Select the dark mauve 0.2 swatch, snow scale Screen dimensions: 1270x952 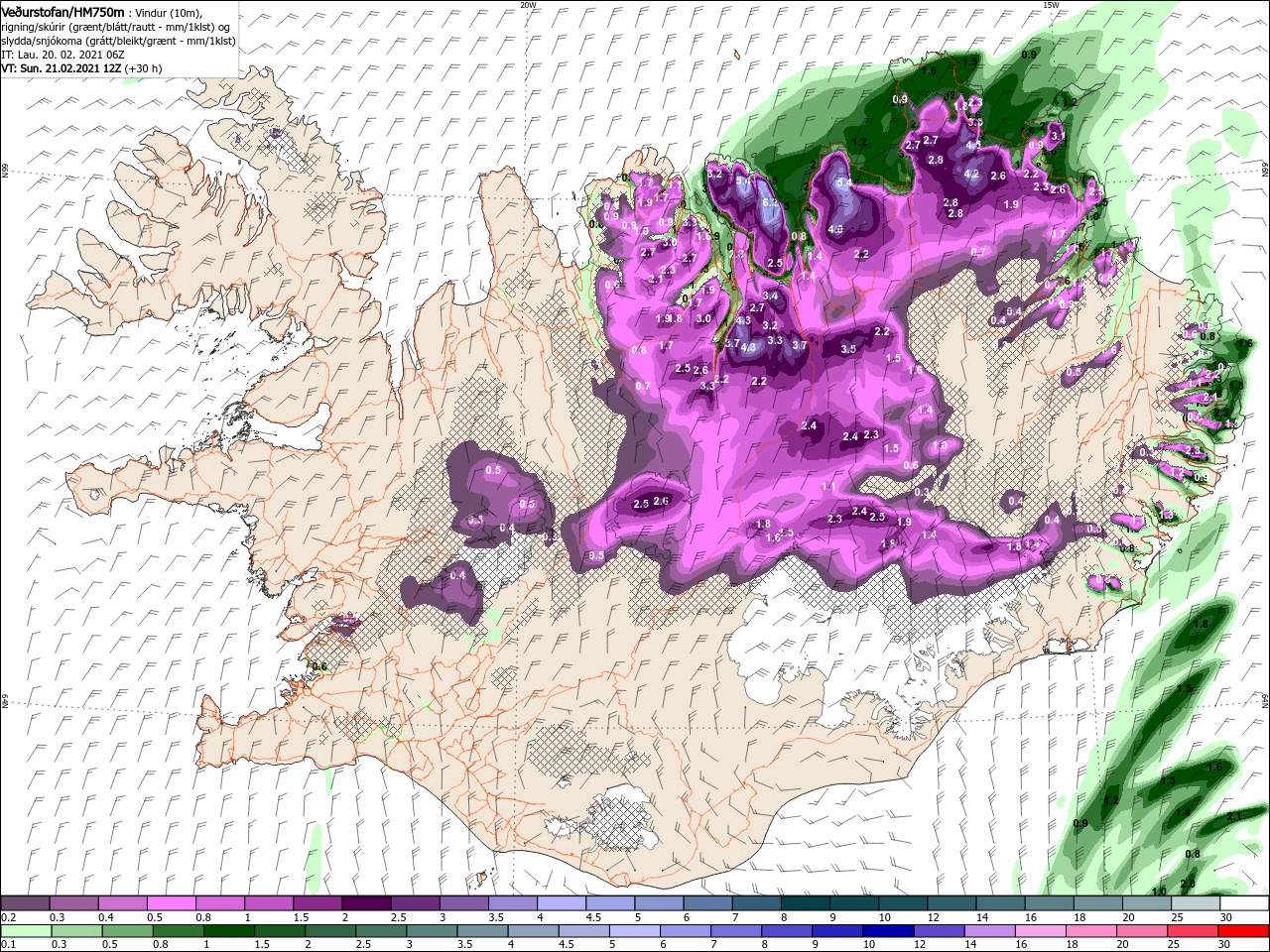(25, 903)
